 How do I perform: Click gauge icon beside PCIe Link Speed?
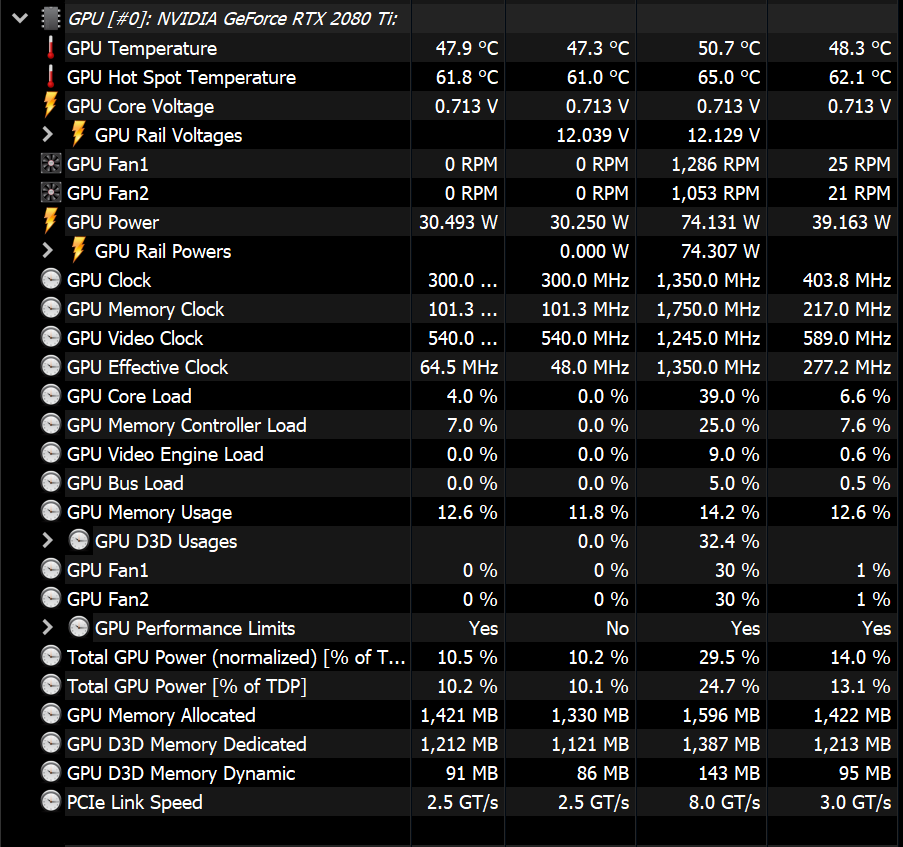[51, 801]
